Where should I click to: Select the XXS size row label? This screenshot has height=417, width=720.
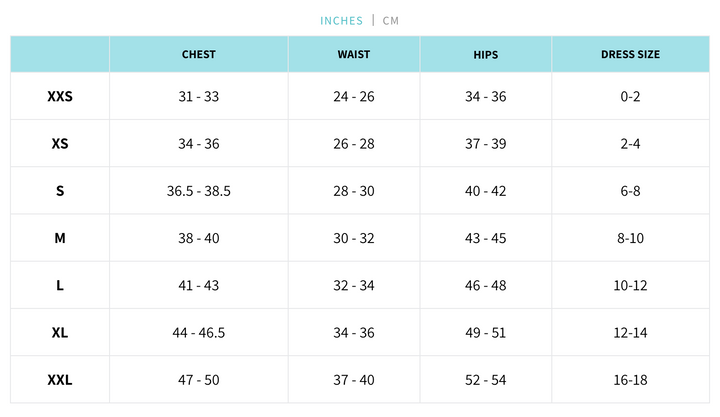coord(60,97)
